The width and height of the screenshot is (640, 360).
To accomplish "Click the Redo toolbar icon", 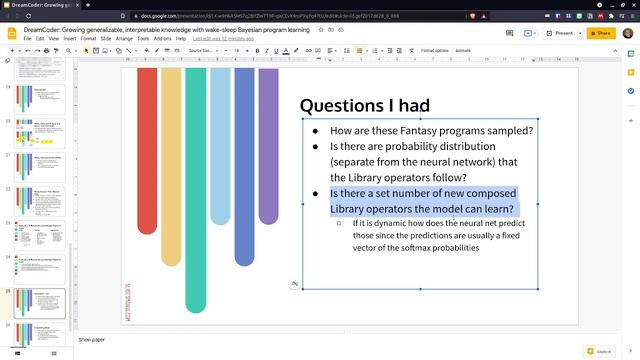I will tap(37, 51).
